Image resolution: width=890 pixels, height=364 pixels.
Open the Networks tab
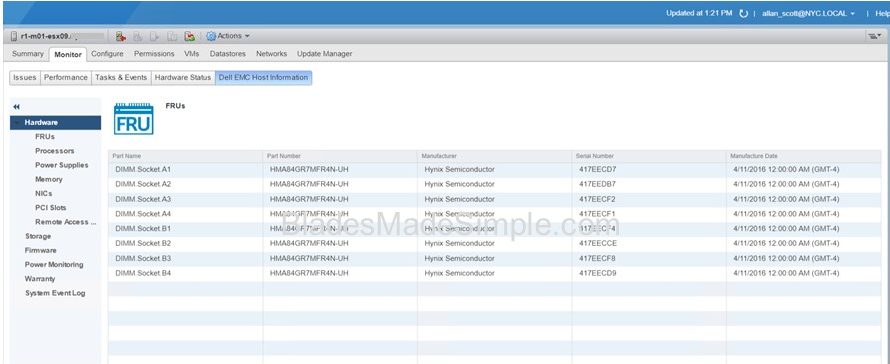click(x=271, y=53)
